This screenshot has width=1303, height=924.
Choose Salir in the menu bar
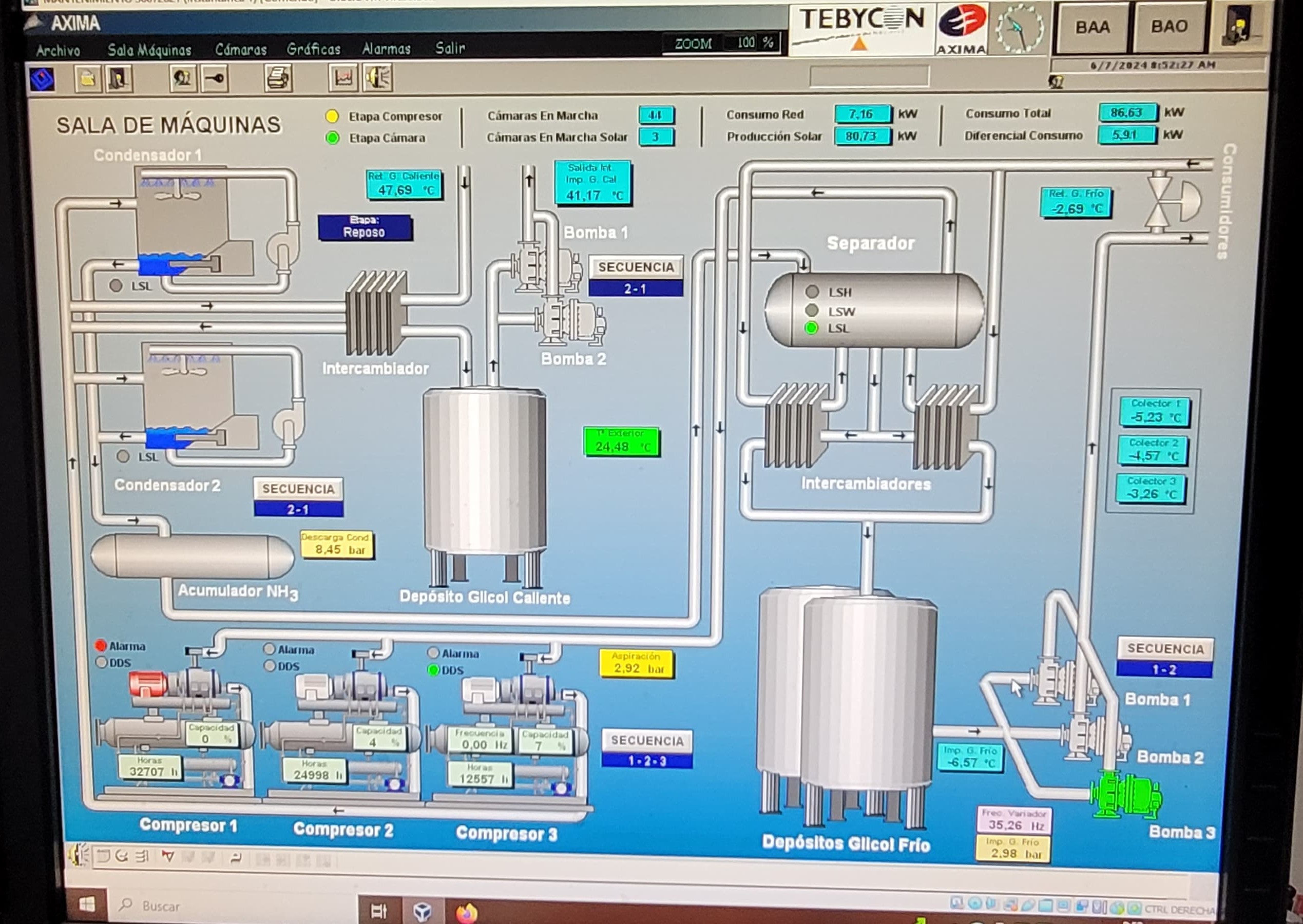(450, 48)
